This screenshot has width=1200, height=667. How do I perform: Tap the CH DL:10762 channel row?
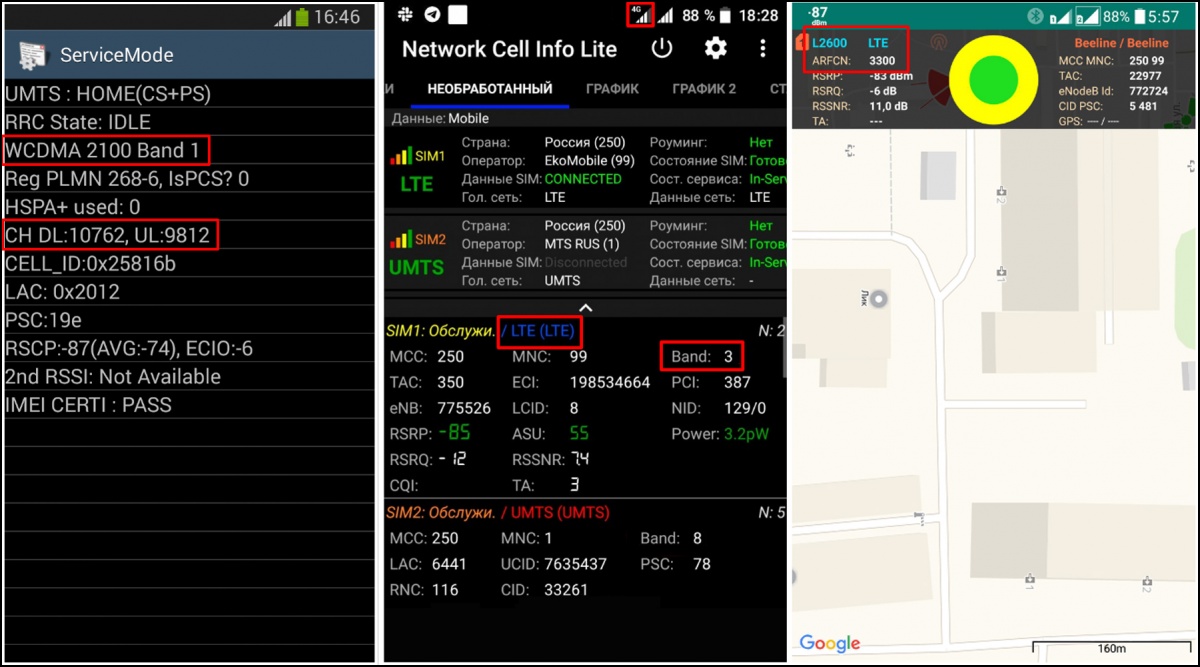point(111,236)
